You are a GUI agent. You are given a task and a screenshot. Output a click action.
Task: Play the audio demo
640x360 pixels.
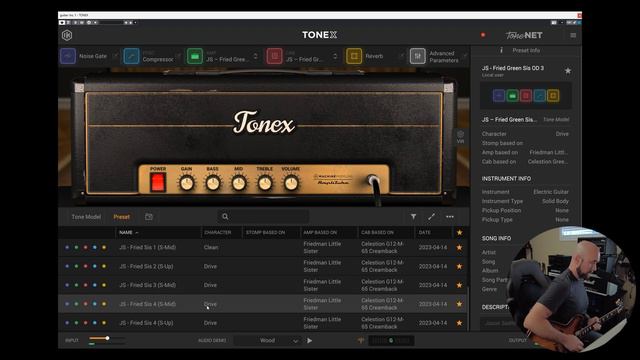point(310,340)
